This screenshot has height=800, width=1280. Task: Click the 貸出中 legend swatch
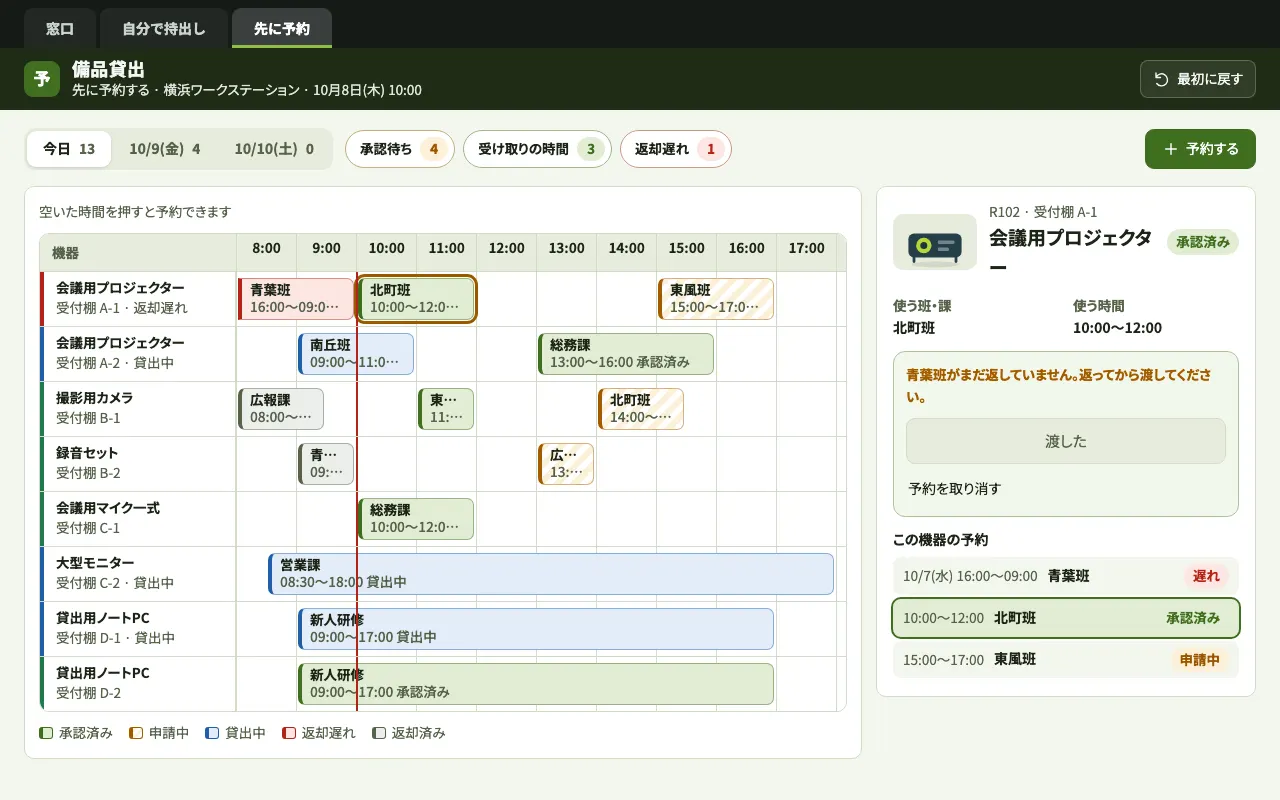[212, 733]
